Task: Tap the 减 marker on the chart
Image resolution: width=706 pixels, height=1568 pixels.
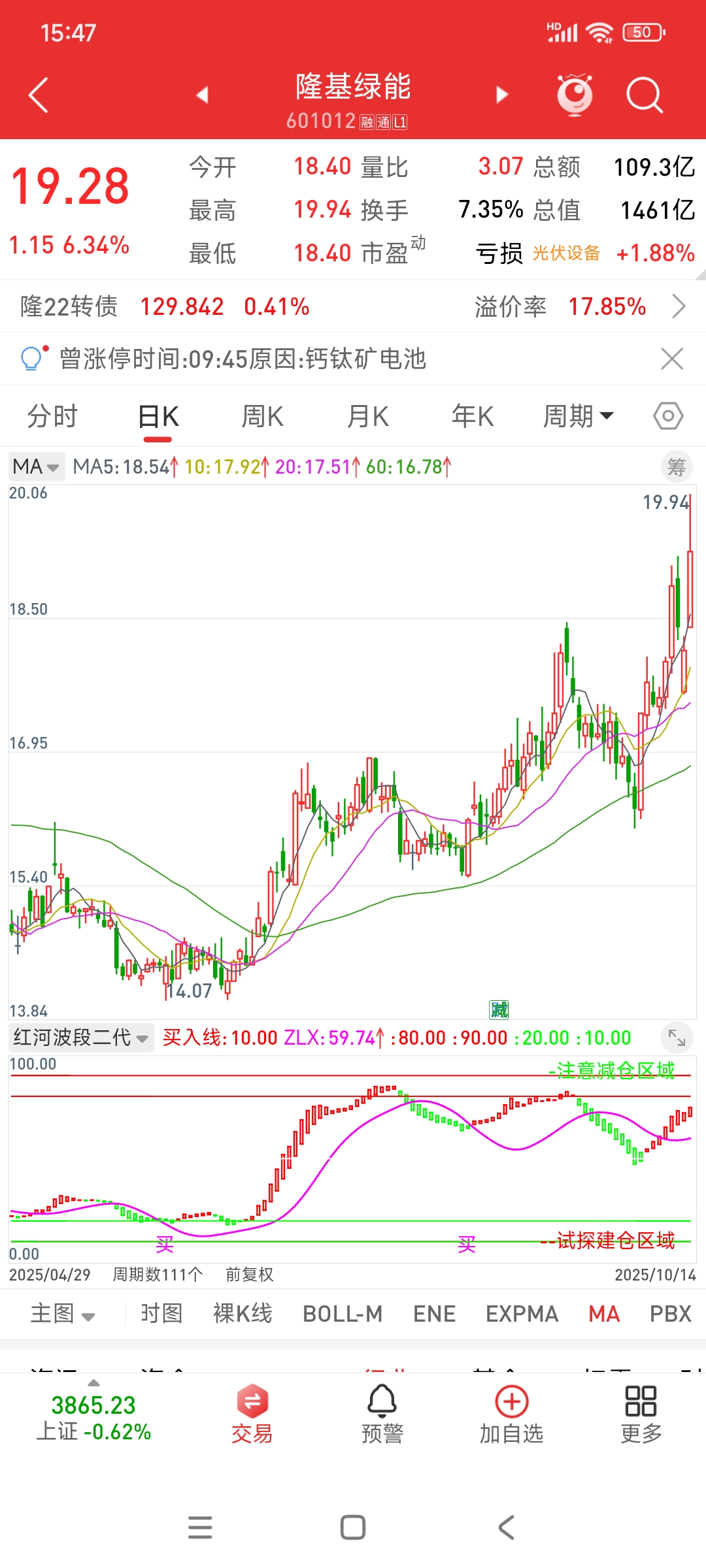Action: coord(499,1010)
